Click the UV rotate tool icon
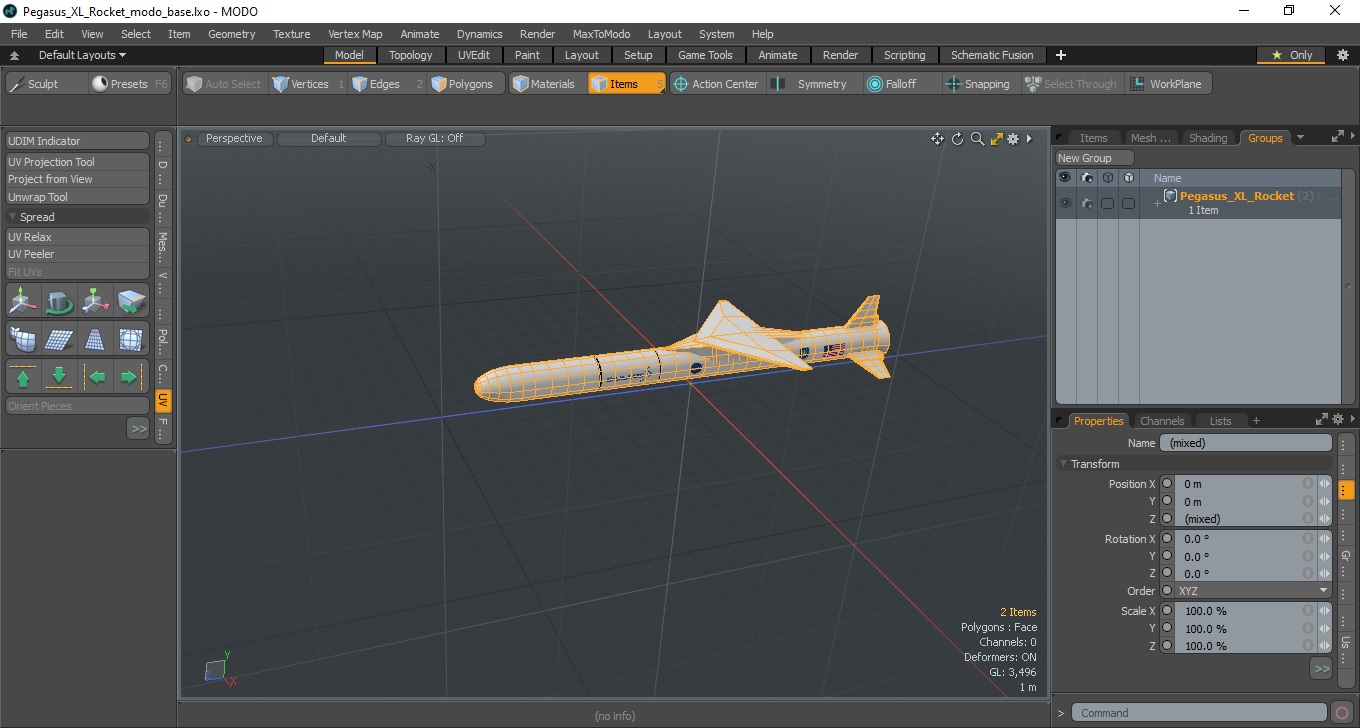Image resolution: width=1360 pixels, height=728 pixels. [59, 300]
